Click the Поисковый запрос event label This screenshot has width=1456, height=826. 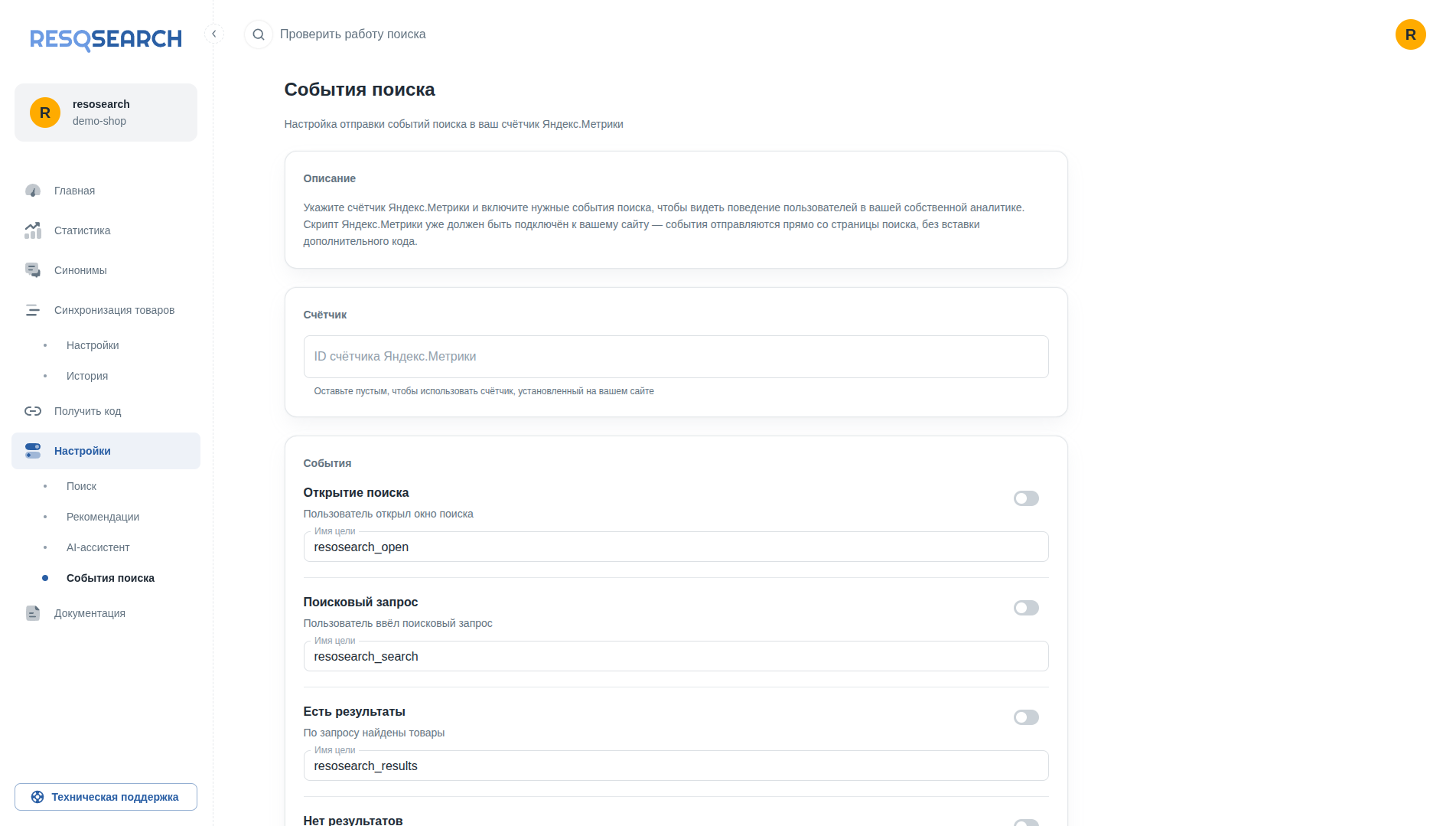point(361,602)
